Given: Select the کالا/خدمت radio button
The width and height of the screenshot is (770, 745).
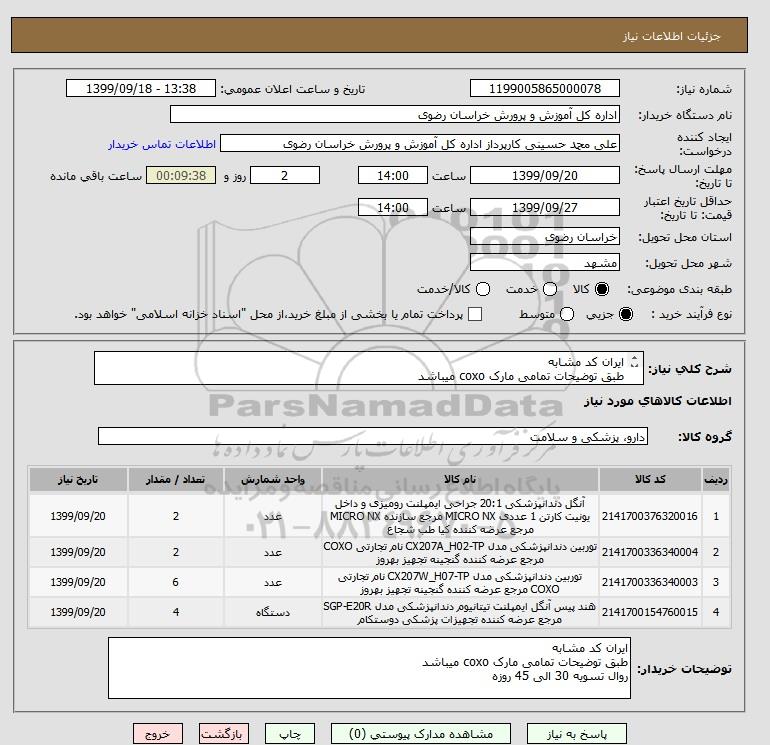Looking at the screenshot, I should click(483, 289).
